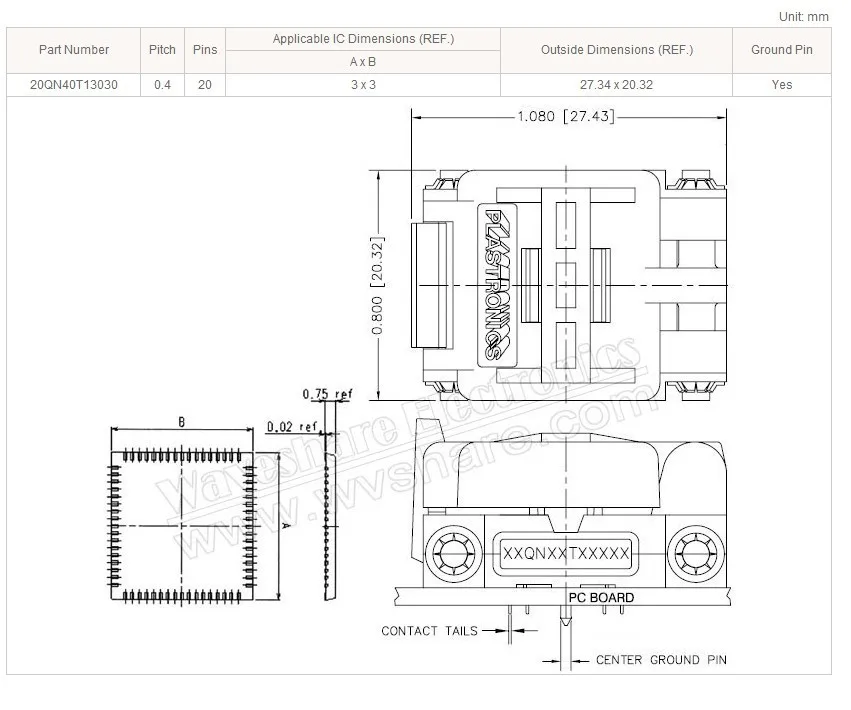851x710 pixels.
Task: Click the "B" dimension label above the IC outline
Action: (x=182, y=422)
